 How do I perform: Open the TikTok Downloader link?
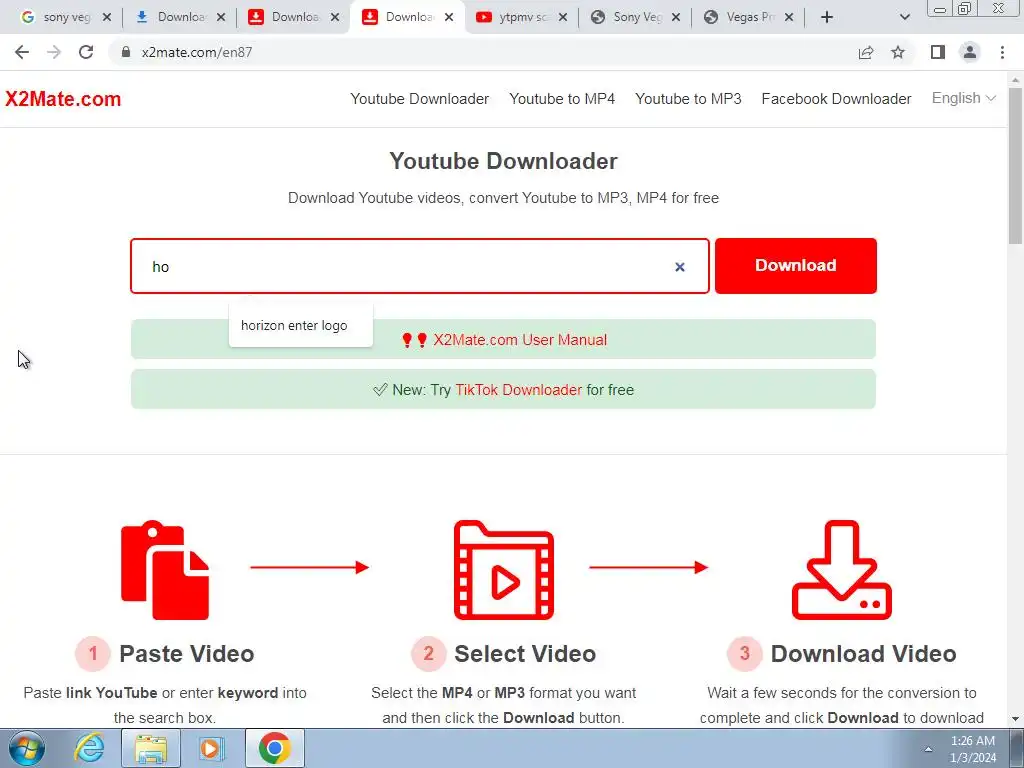click(x=519, y=390)
